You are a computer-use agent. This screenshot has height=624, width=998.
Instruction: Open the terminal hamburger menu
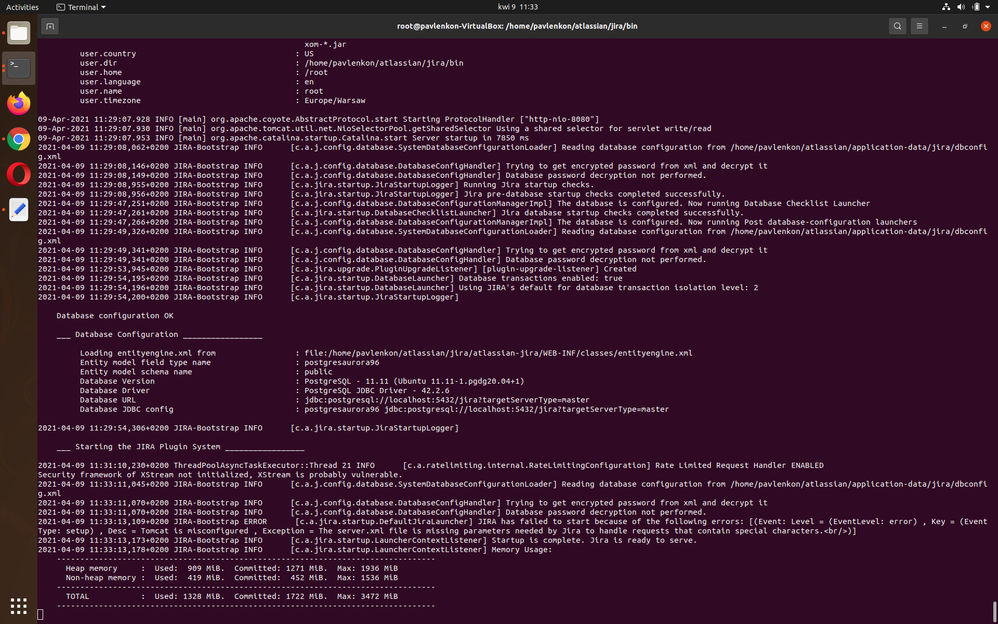pos(919,26)
